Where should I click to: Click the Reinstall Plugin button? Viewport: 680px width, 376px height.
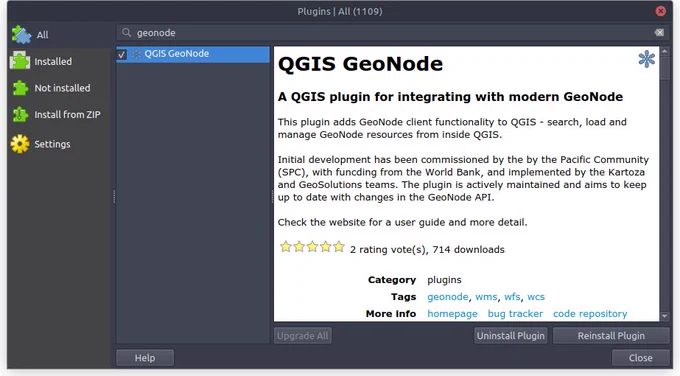[x=611, y=336]
